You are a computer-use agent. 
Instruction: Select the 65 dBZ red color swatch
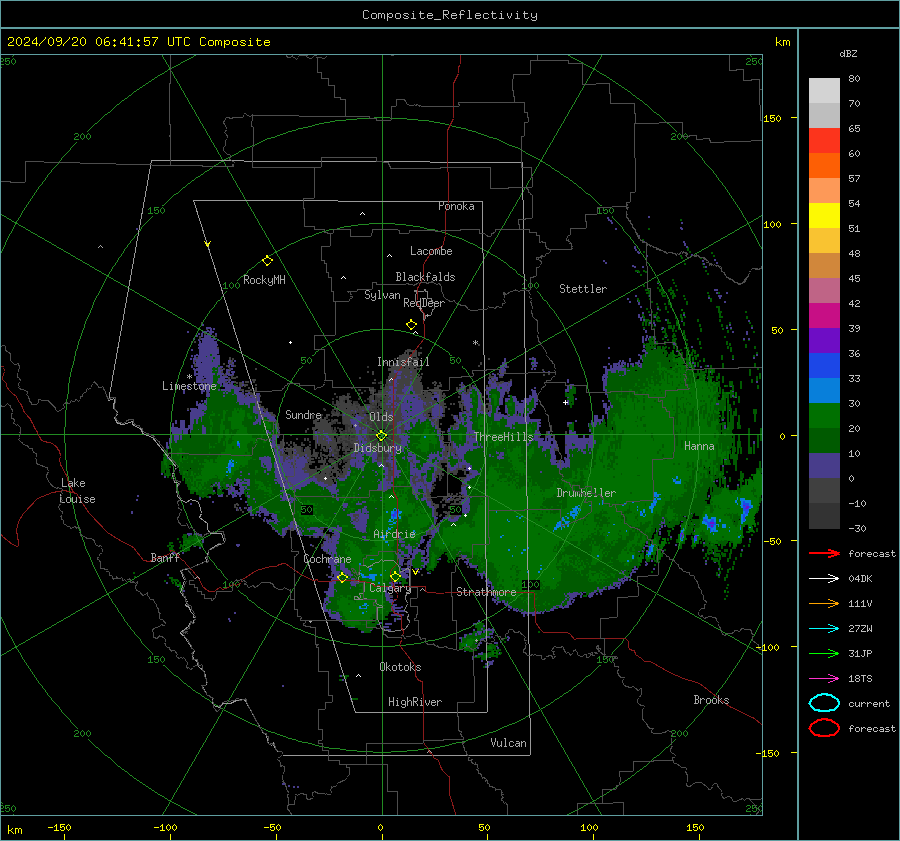click(x=824, y=141)
